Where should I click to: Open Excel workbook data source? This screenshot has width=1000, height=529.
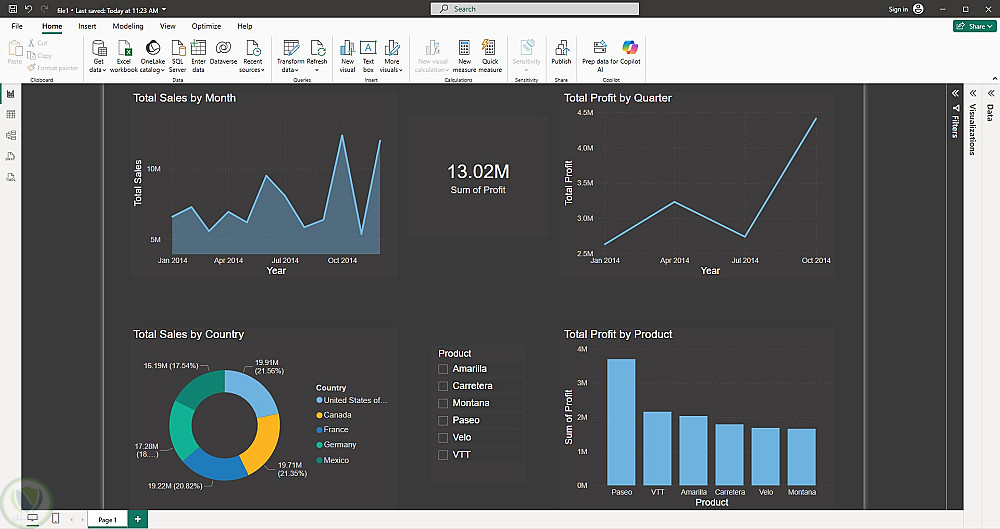(124, 56)
